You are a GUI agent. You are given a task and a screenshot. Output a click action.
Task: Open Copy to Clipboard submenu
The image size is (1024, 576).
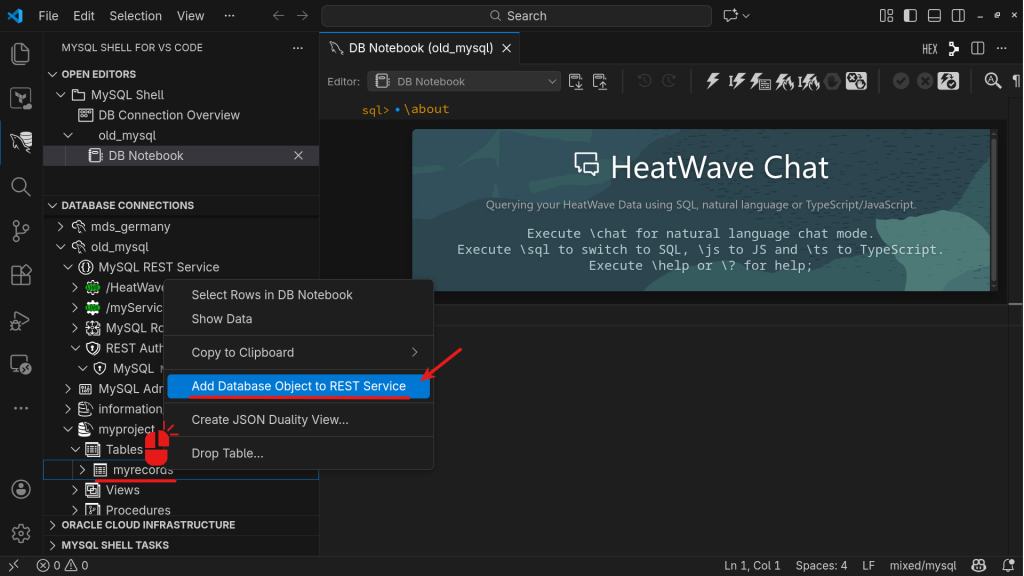coord(298,353)
